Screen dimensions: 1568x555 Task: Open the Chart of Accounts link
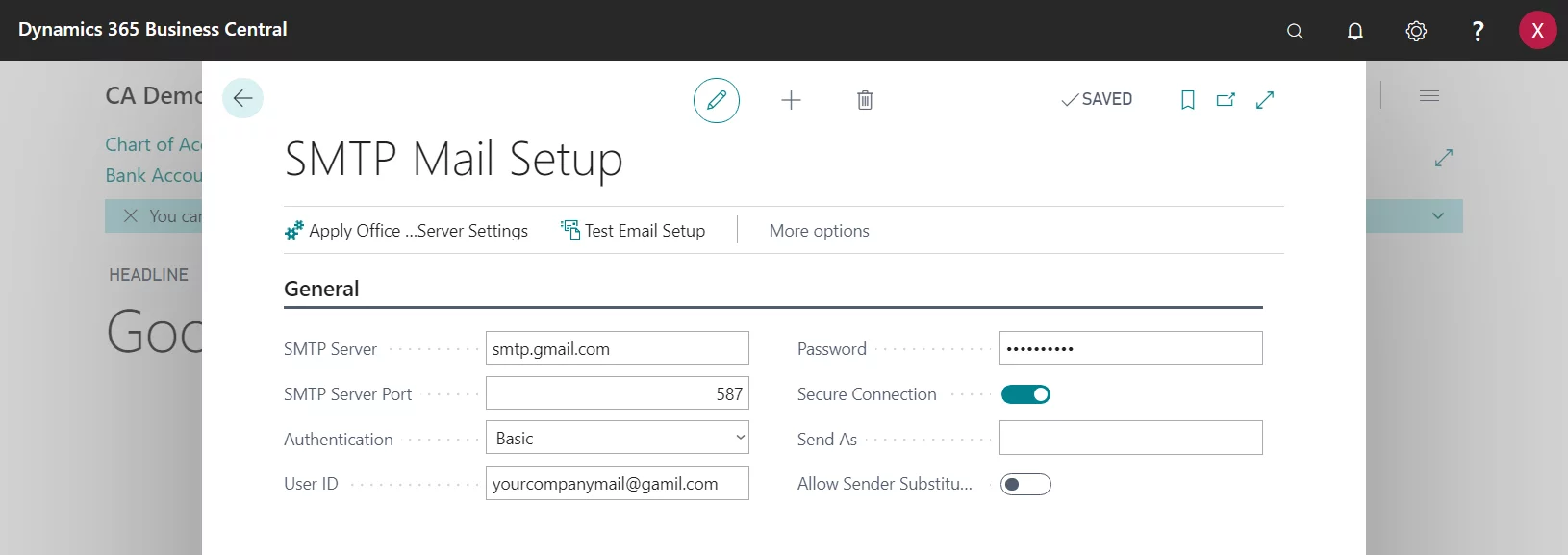(x=154, y=144)
